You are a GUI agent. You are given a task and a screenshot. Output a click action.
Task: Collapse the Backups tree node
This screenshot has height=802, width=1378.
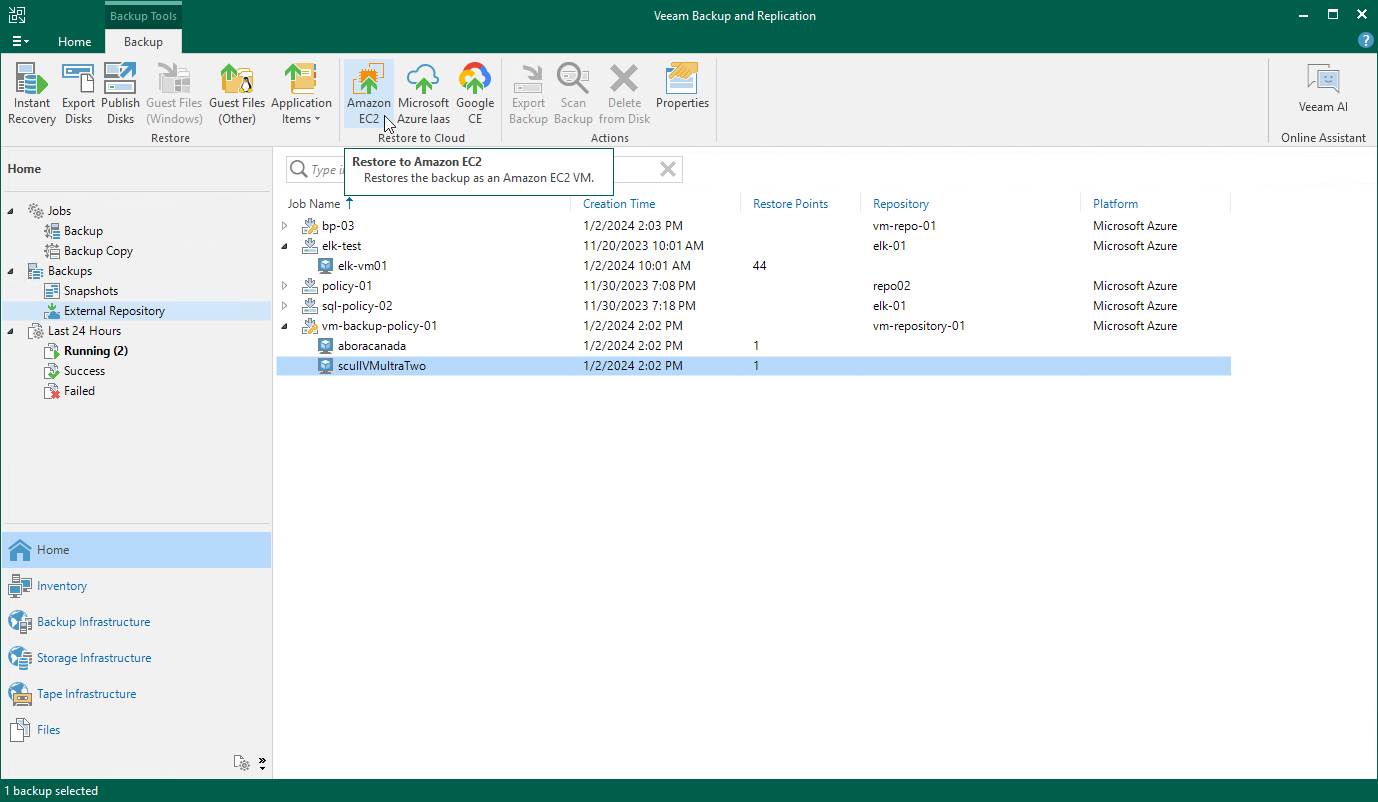pos(12,271)
